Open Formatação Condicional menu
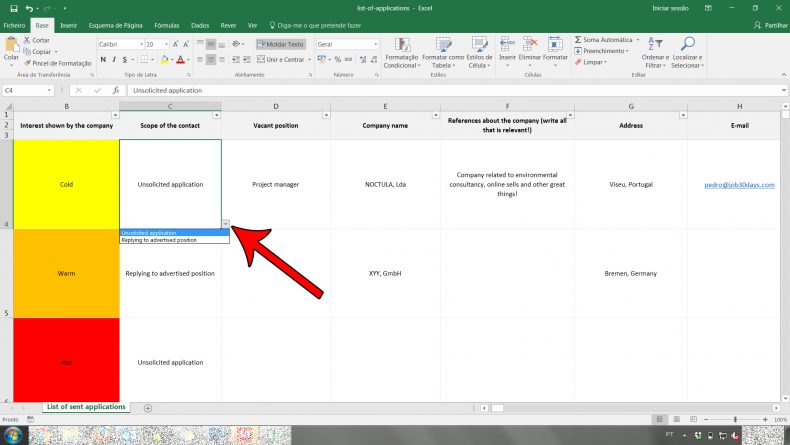 tap(401, 53)
